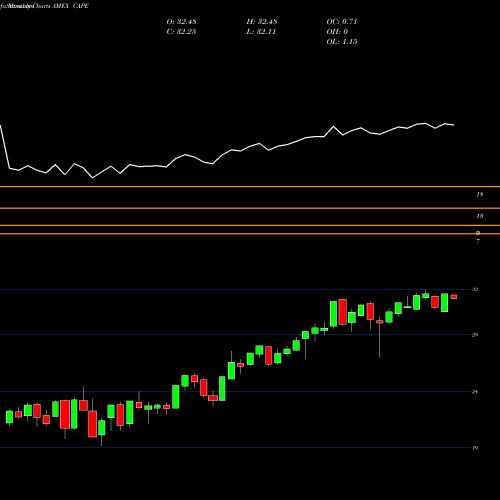The height and width of the screenshot is (500, 500).
Task: Click the 32 price axis label
Action: point(475,289)
